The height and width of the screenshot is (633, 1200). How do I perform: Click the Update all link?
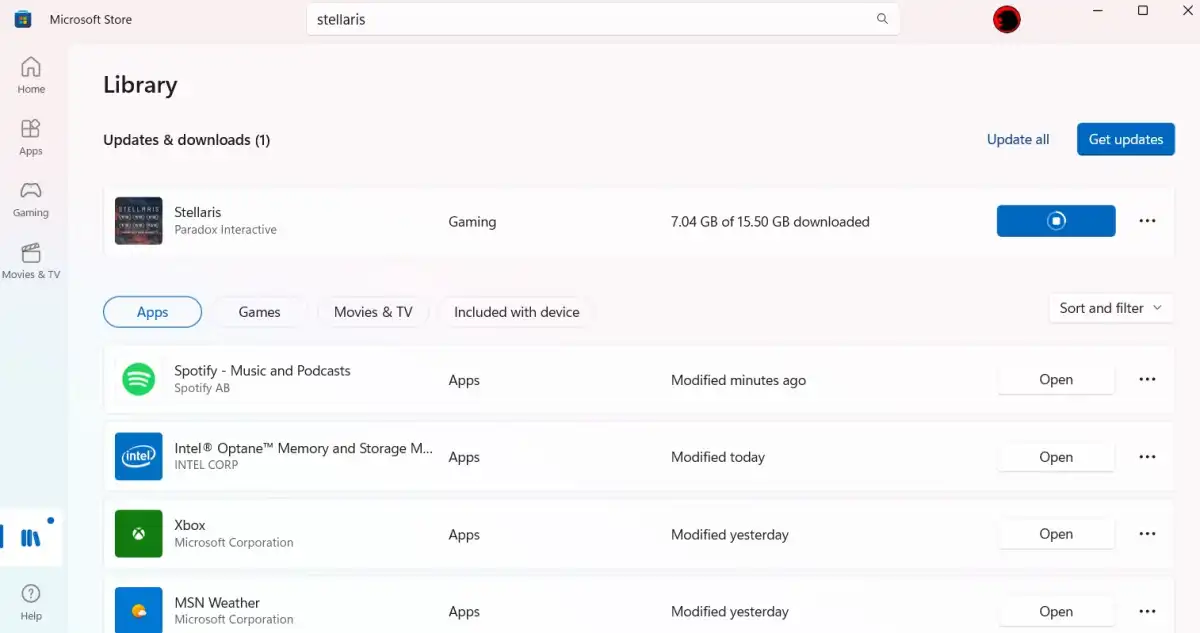coord(1018,139)
